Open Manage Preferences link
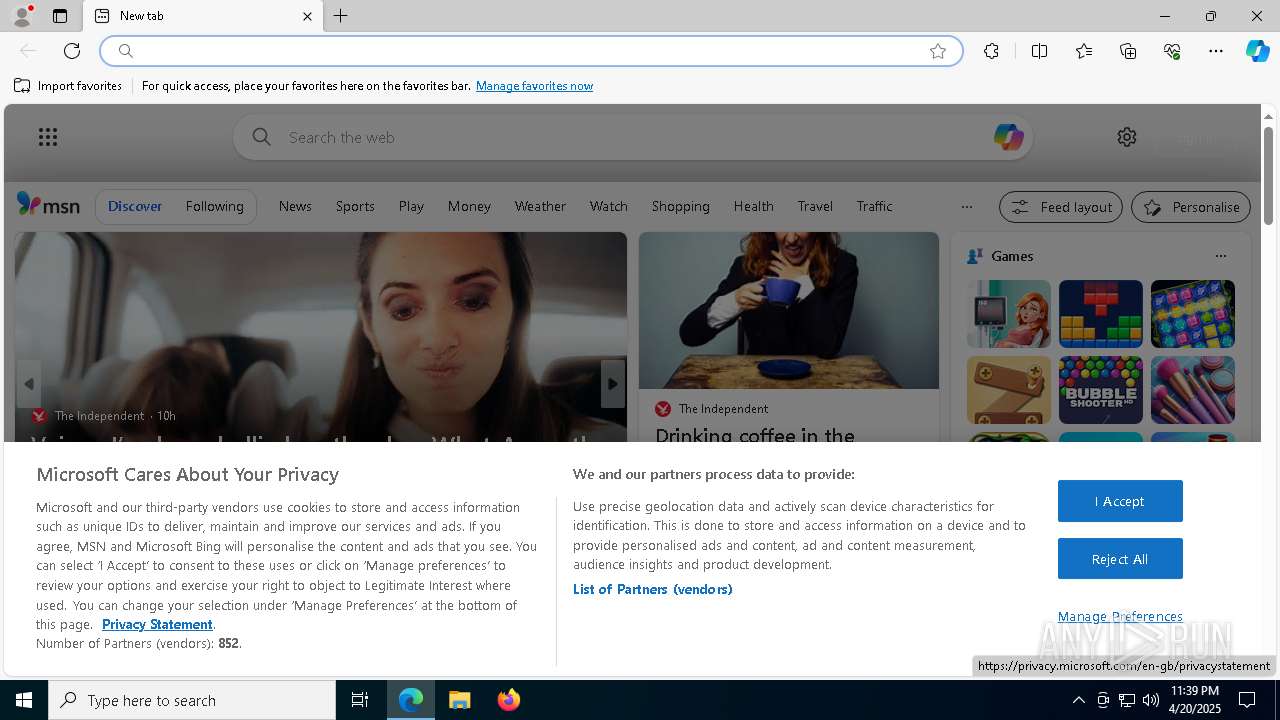1280x720 pixels. 1120,616
